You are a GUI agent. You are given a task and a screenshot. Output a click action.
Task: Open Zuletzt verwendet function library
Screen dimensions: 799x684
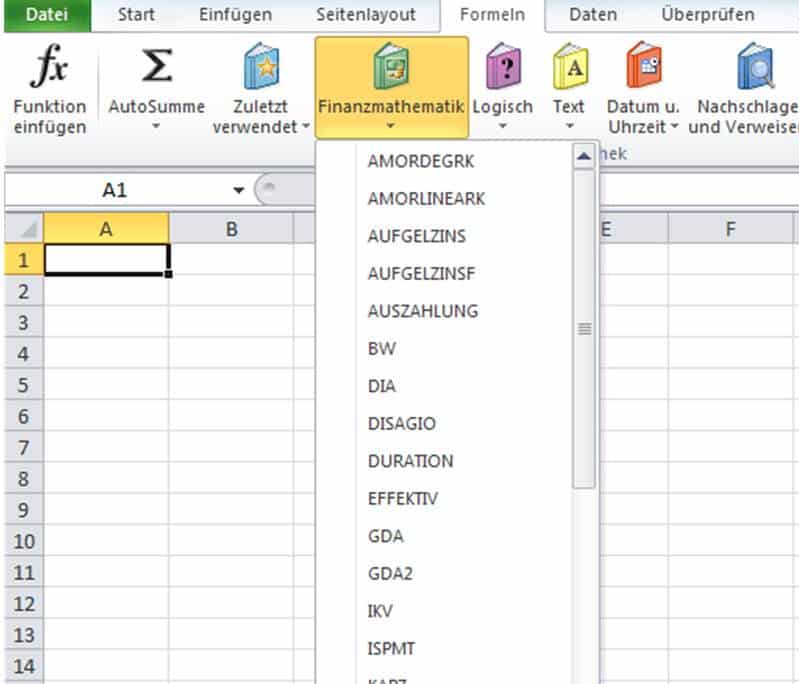[x=261, y=70]
